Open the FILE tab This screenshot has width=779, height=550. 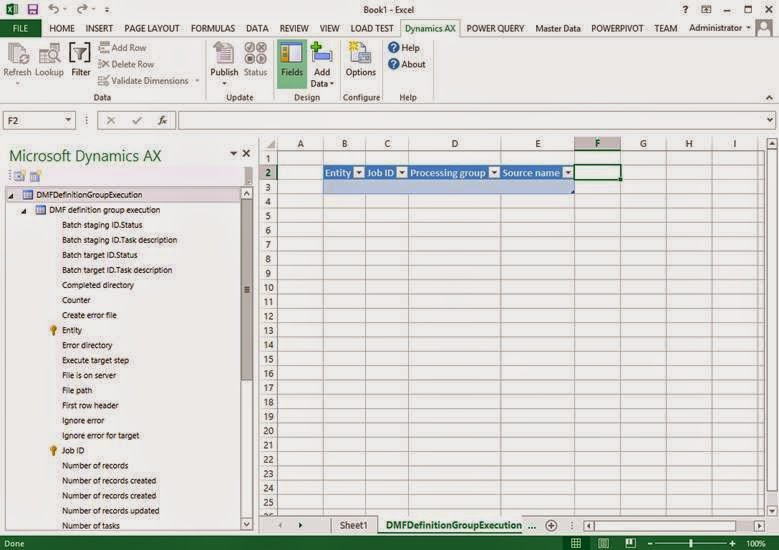20,28
